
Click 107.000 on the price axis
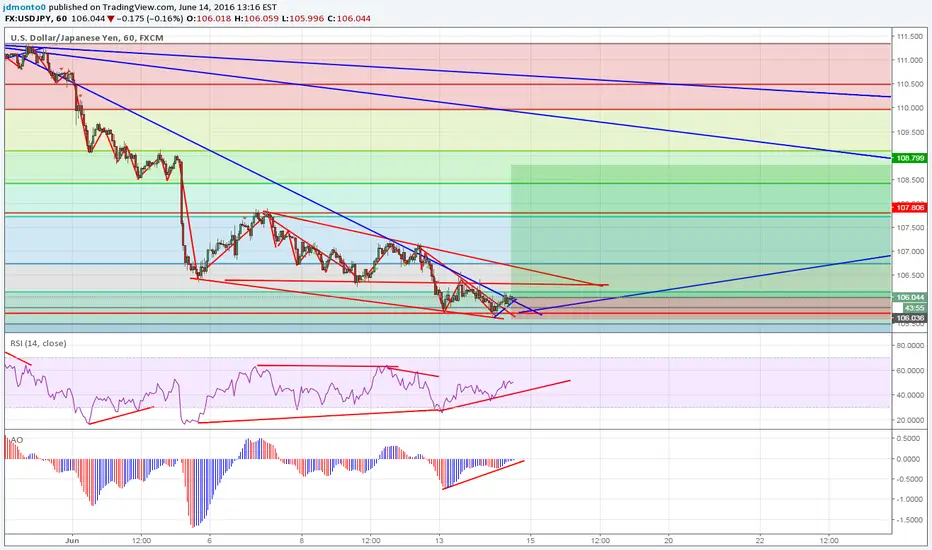[x=910, y=251]
